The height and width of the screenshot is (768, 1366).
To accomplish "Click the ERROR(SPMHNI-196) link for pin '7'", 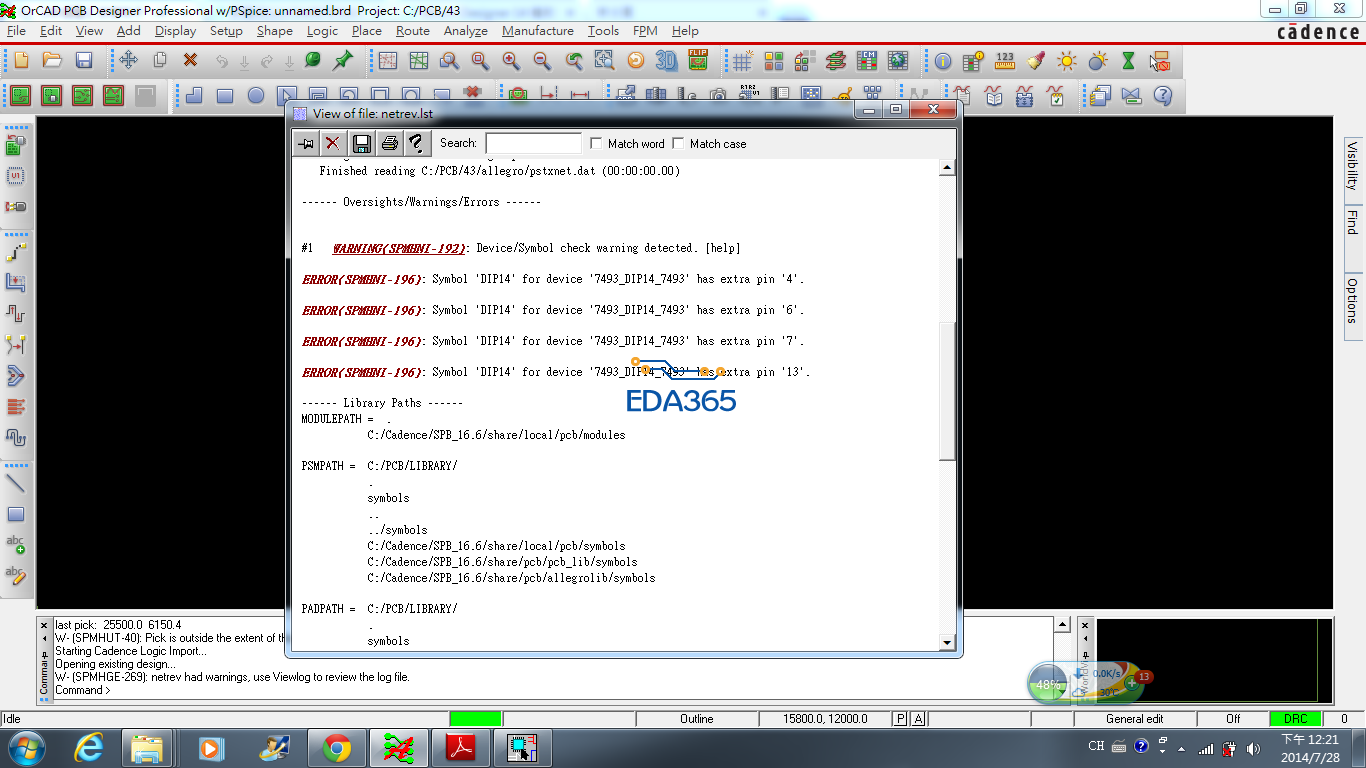I will [x=363, y=341].
